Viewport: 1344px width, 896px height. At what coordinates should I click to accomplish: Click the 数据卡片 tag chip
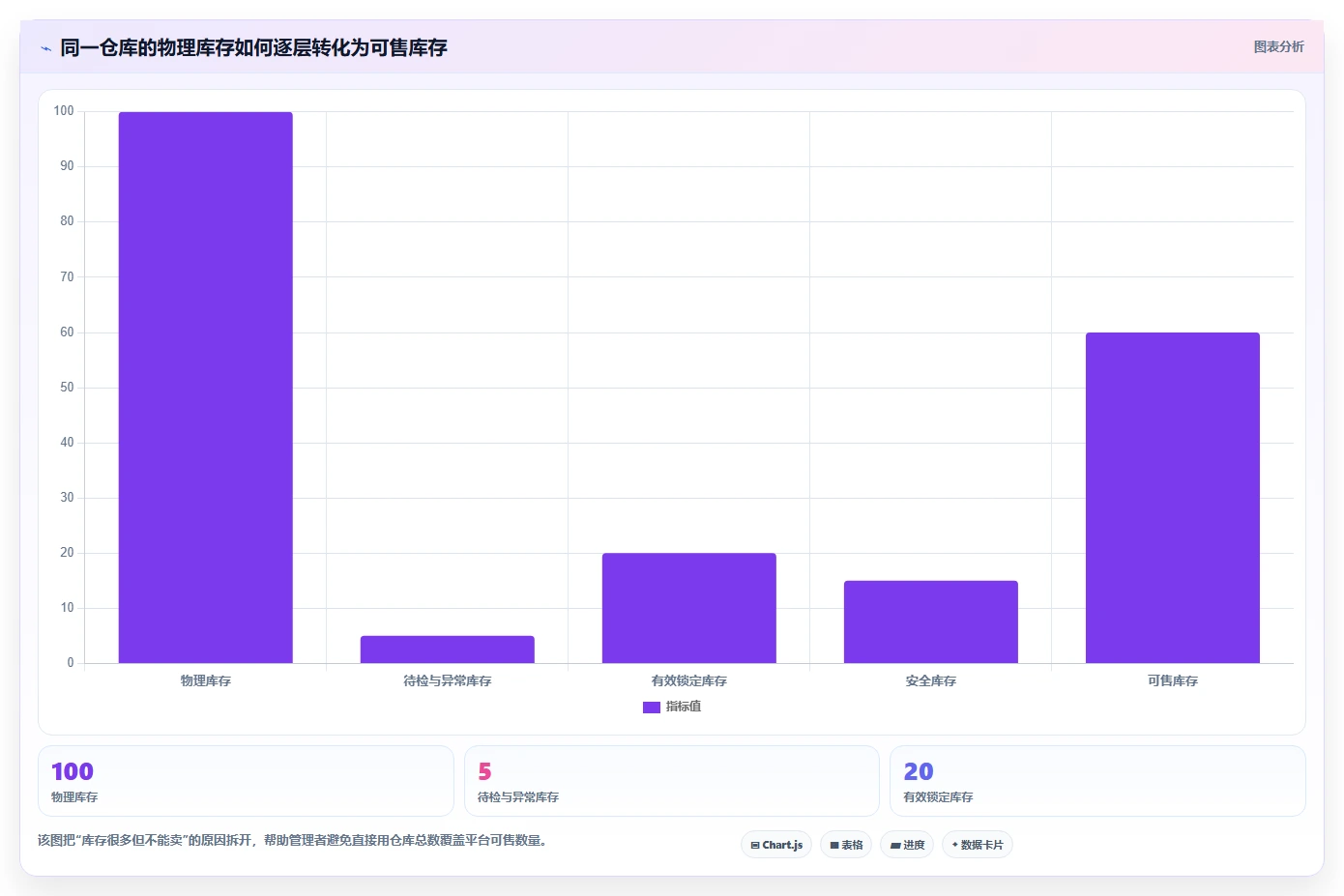pos(978,845)
